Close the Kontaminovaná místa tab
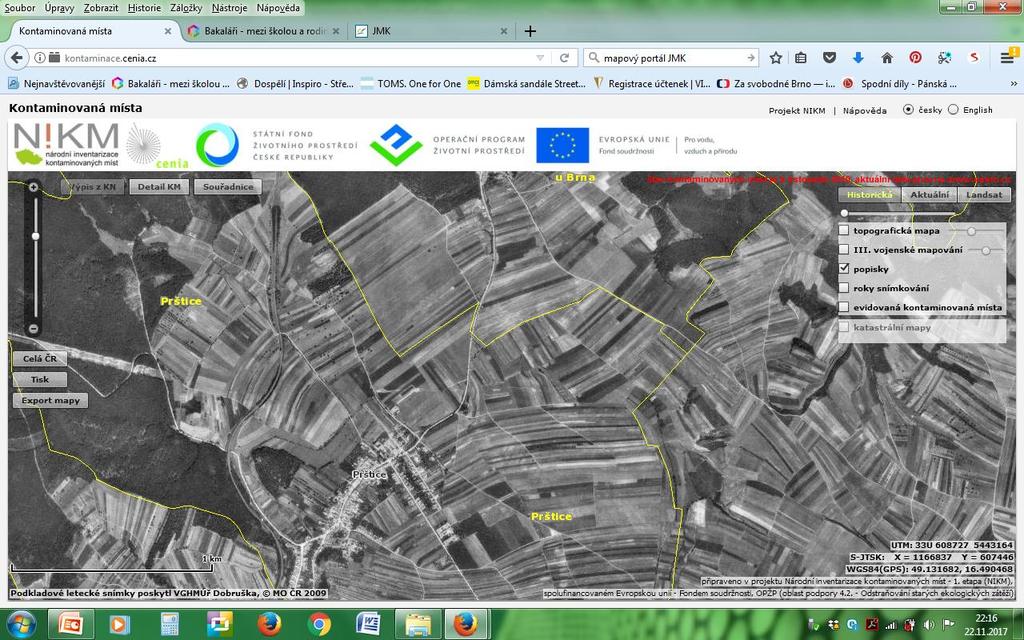The image size is (1024, 640). (x=168, y=31)
